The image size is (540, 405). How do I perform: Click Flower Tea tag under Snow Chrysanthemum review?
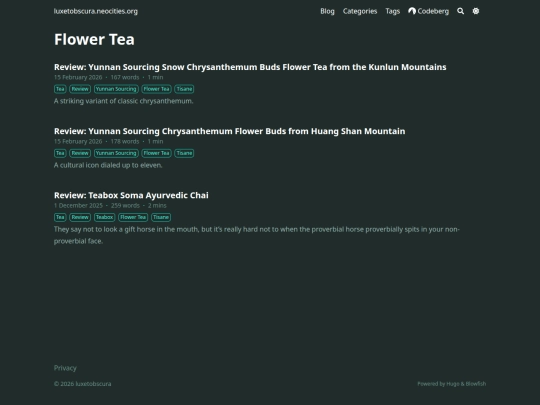156,89
